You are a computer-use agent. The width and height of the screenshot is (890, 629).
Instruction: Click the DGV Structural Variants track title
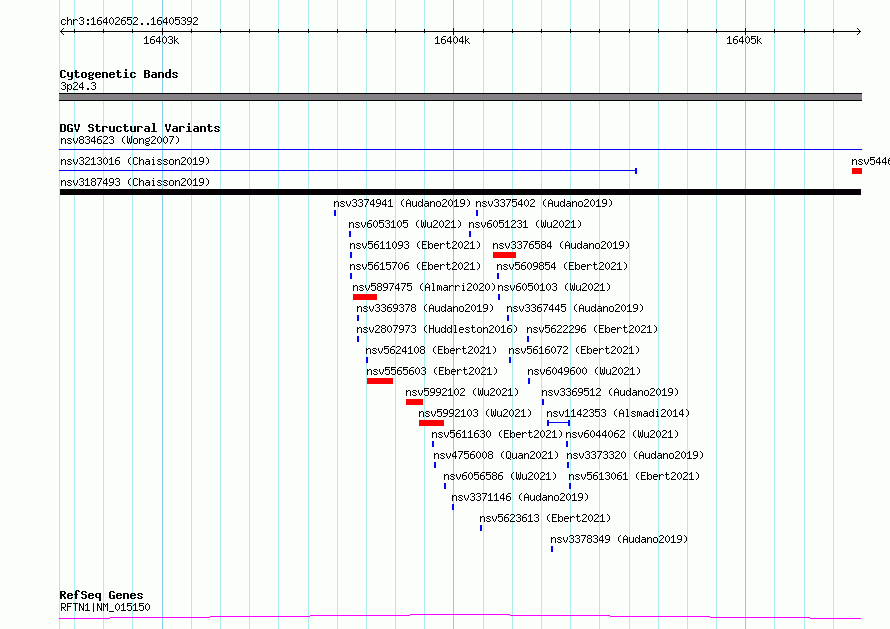coord(140,128)
